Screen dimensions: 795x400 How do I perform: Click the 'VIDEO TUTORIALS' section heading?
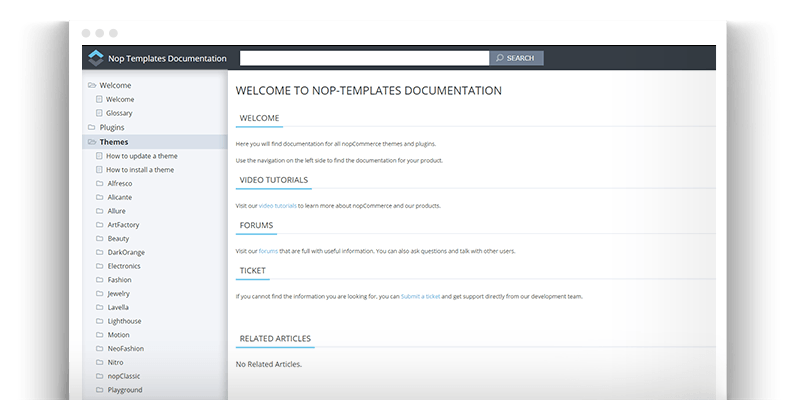click(274, 179)
